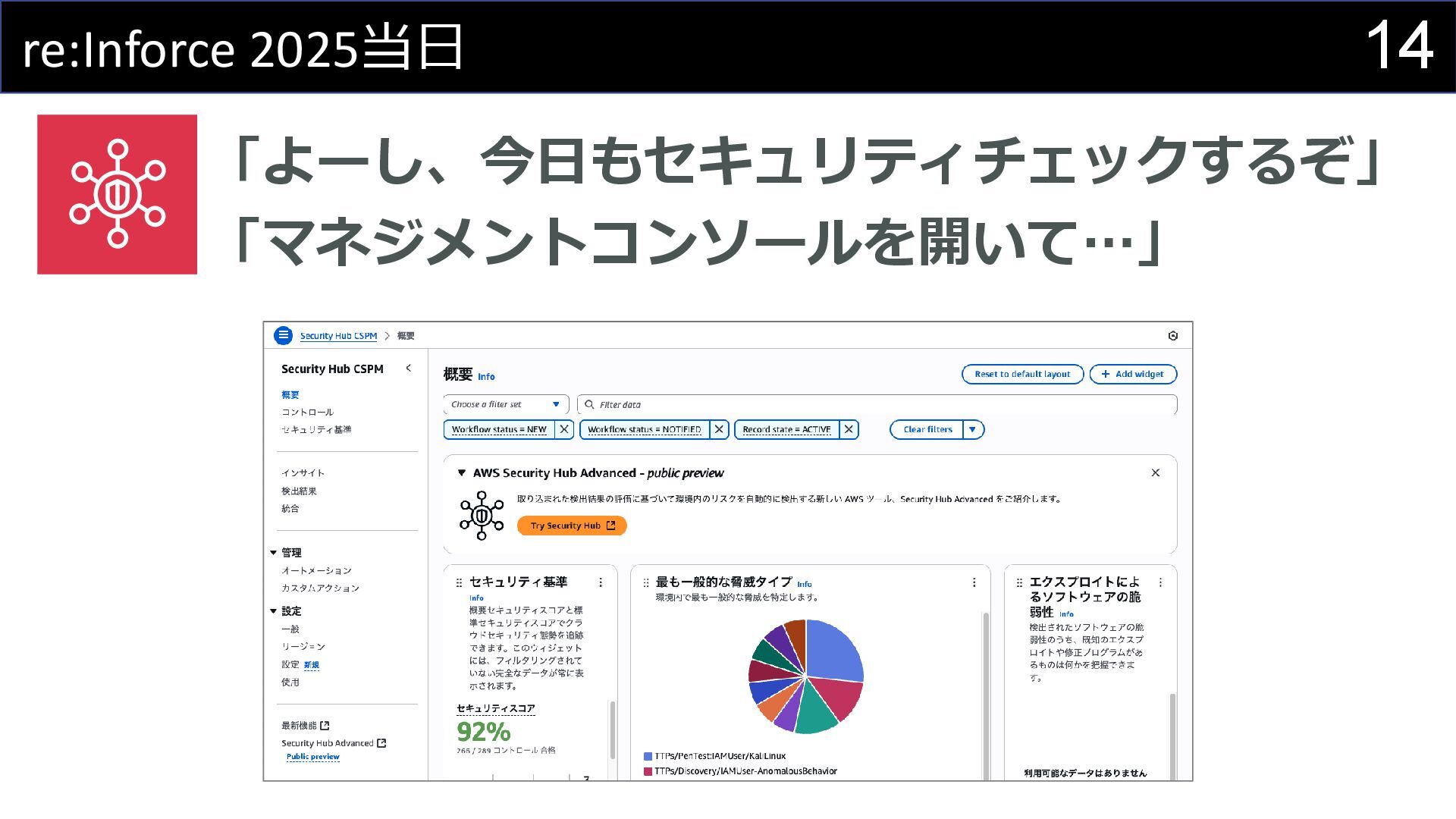This screenshot has height=819, width=1456.
Task: Click the Filter data search field
Action: coord(877,404)
